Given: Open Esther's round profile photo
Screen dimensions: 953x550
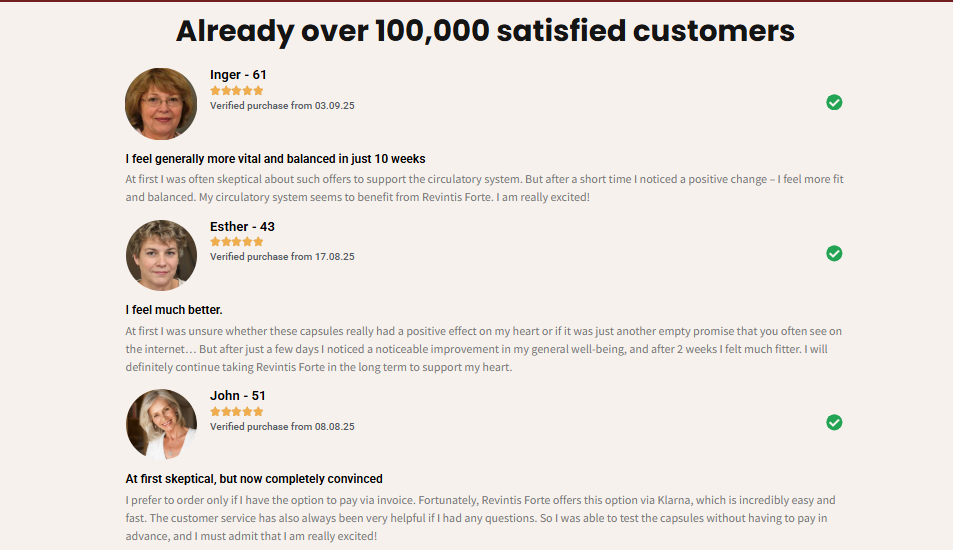Looking at the screenshot, I should 161,256.
